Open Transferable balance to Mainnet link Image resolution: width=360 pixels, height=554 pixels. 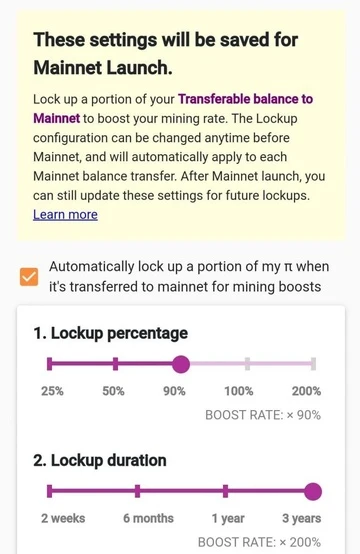pyautogui.click(x=173, y=108)
